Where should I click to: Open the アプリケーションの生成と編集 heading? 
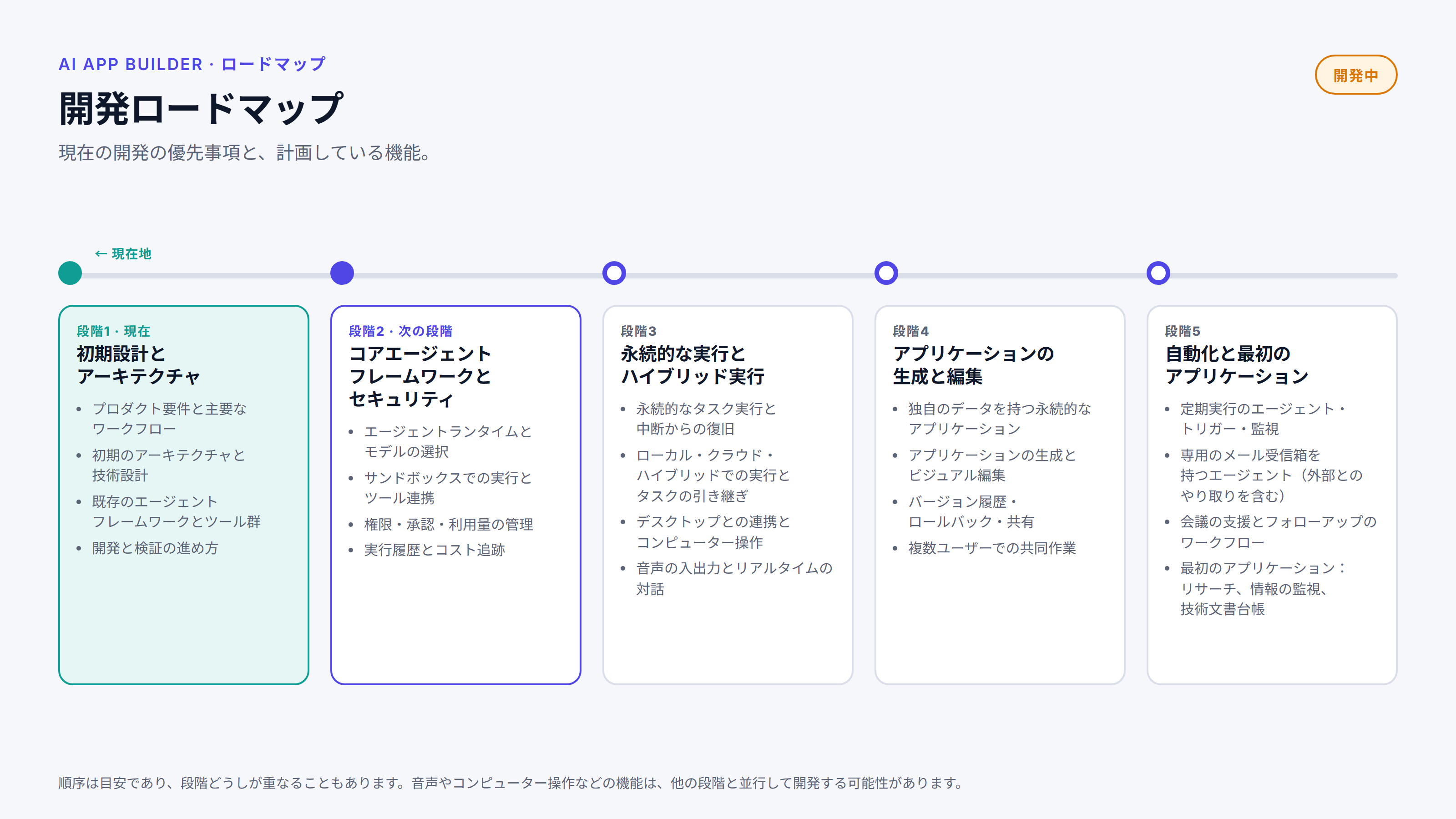(973, 364)
